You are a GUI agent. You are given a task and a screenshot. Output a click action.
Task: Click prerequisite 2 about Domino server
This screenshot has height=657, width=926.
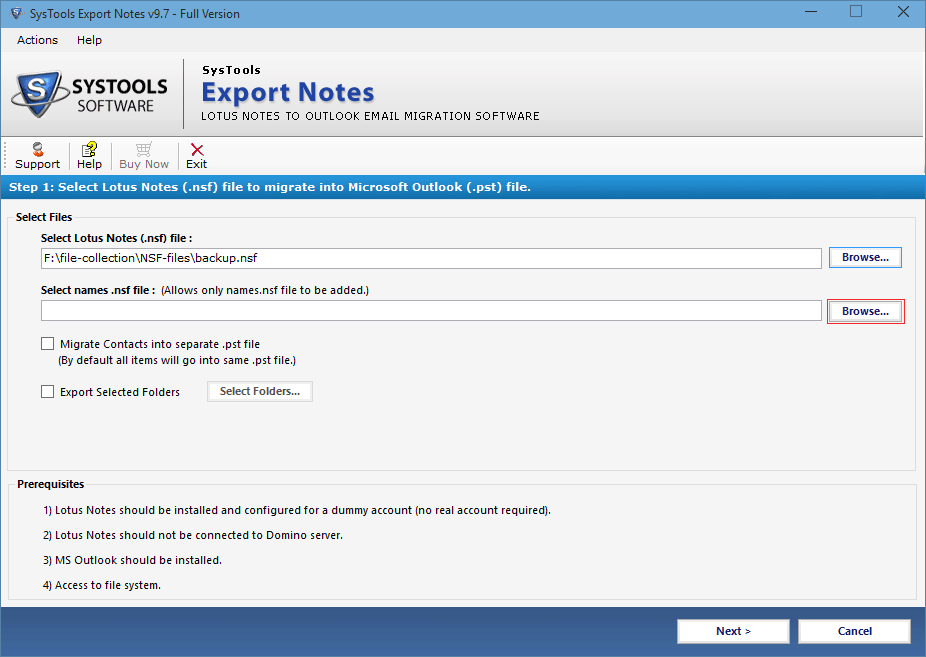pos(193,535)
